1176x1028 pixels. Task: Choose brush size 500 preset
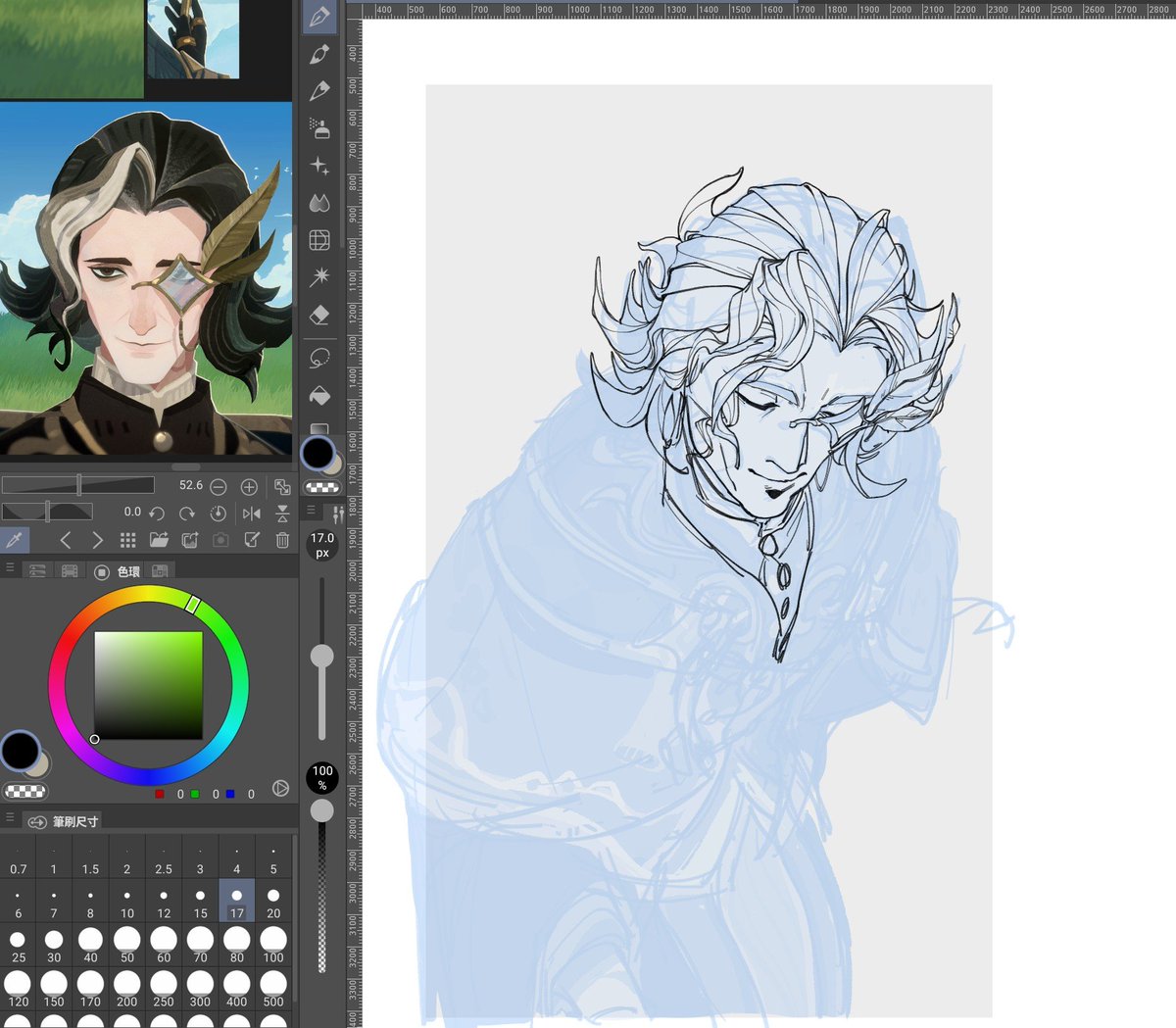pos(273,989)
